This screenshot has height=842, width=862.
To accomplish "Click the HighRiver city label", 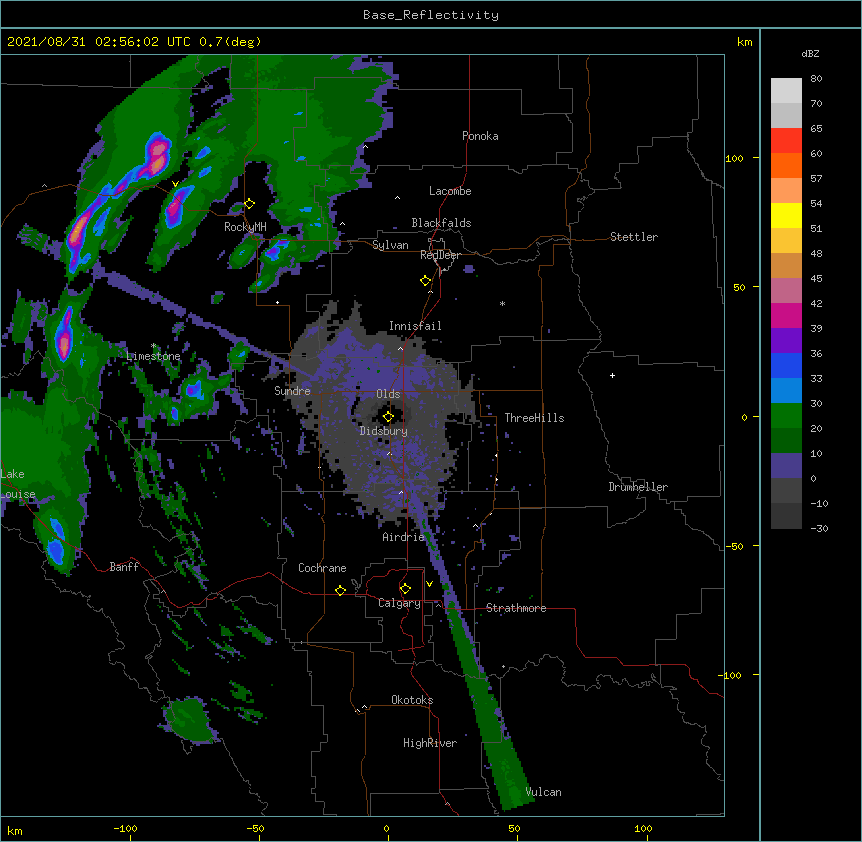I will 430,743.
